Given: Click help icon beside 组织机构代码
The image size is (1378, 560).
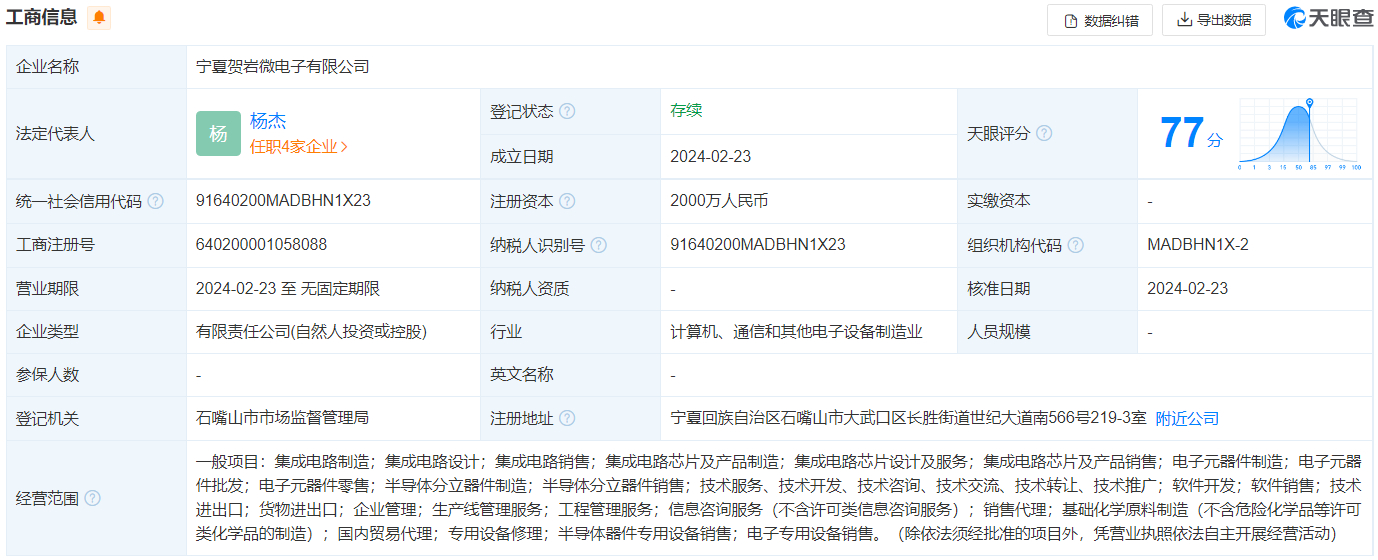Looking at the screenshot, I should point(1075,245).
